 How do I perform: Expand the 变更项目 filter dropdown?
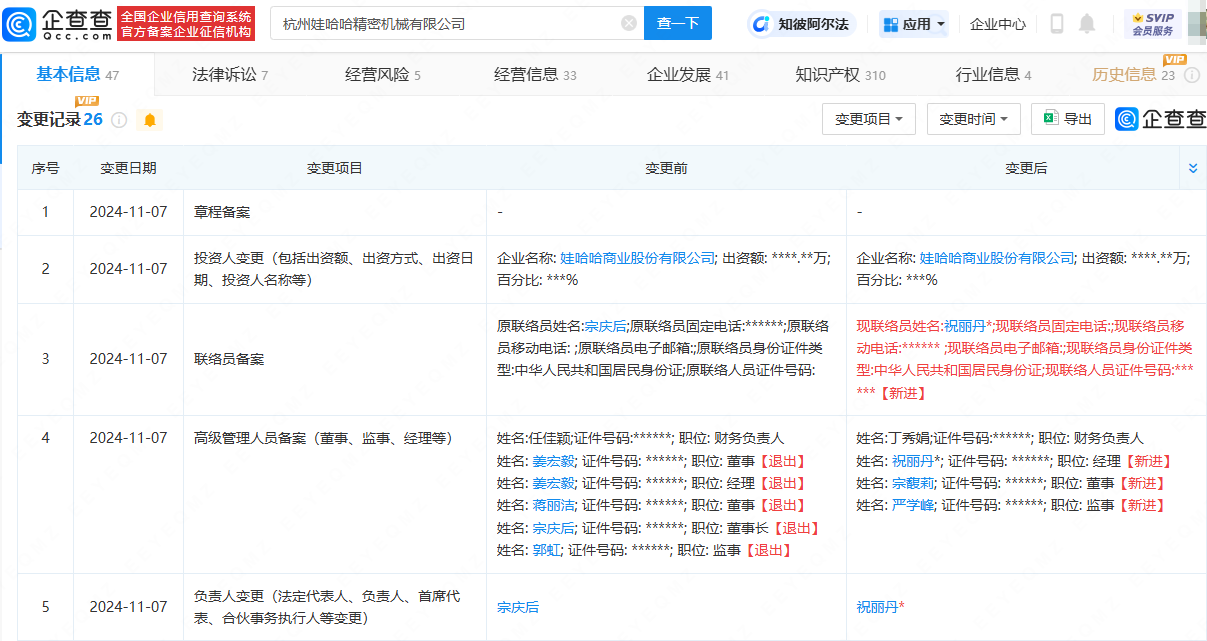pos(868,119)
